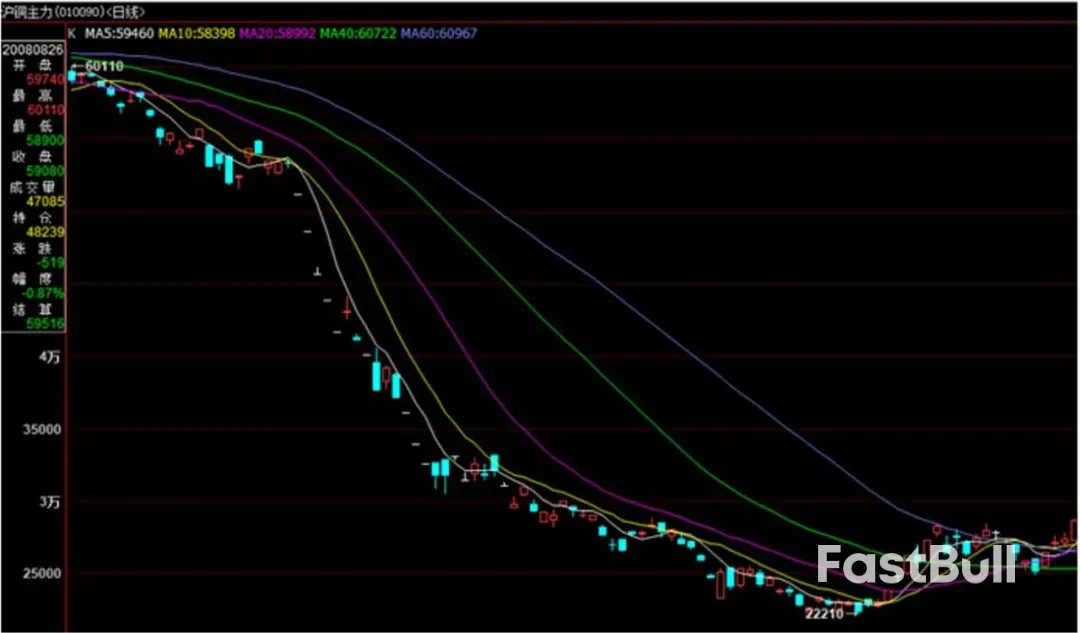Viewport: 1080px width, 633px height.
Task: Click the FastBull watermark logo
Action: pos(916,564)
